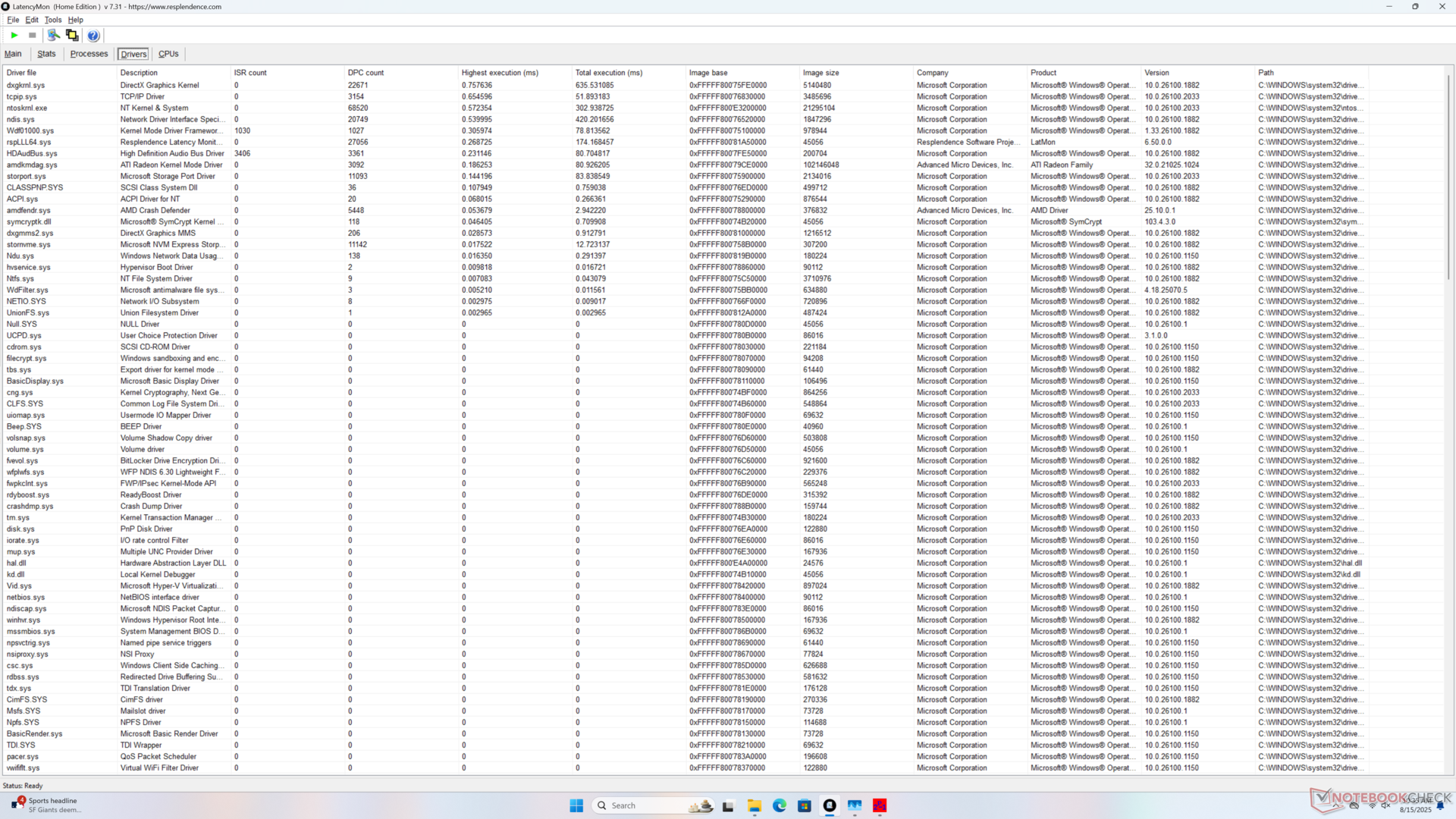The width and height of the screenshot is (1456, 819).
Task: Click the 'AMD Crash Defender' description cell
Action: (x=155, y=210)
